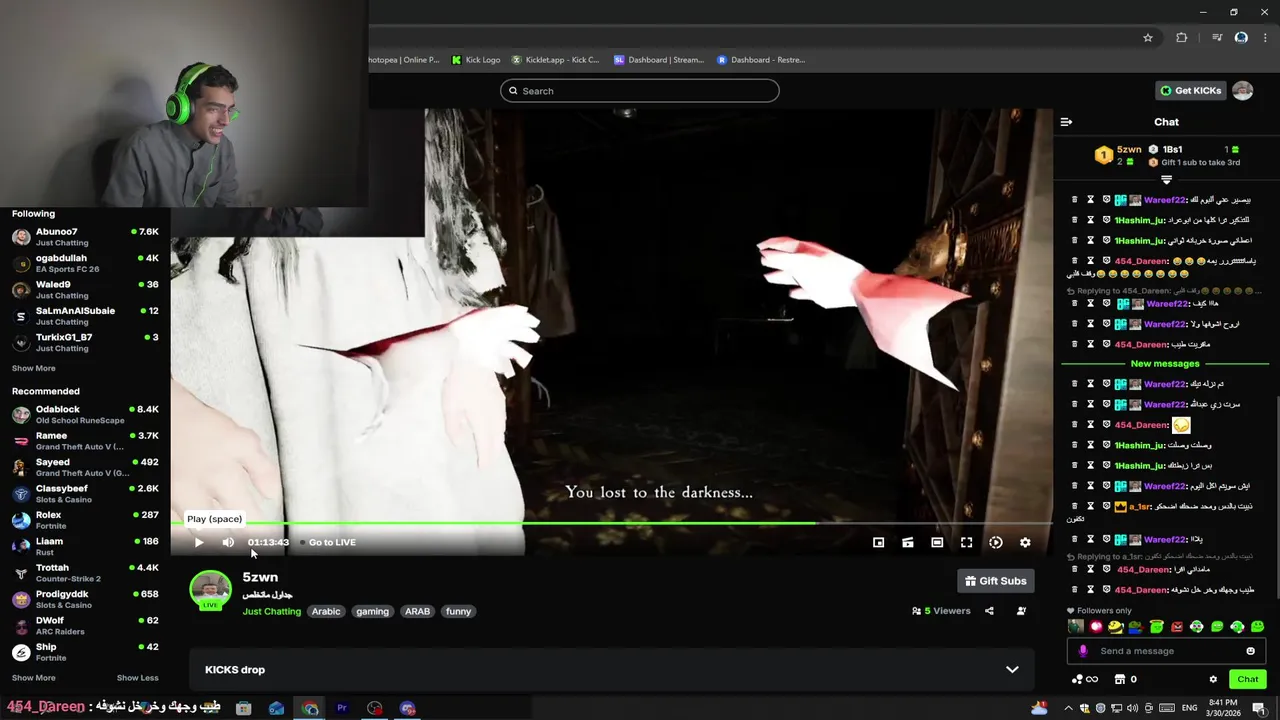Screen dimensions: 1280x720
Task: Show hidden system tray icons
Action: coord(1069,708)
